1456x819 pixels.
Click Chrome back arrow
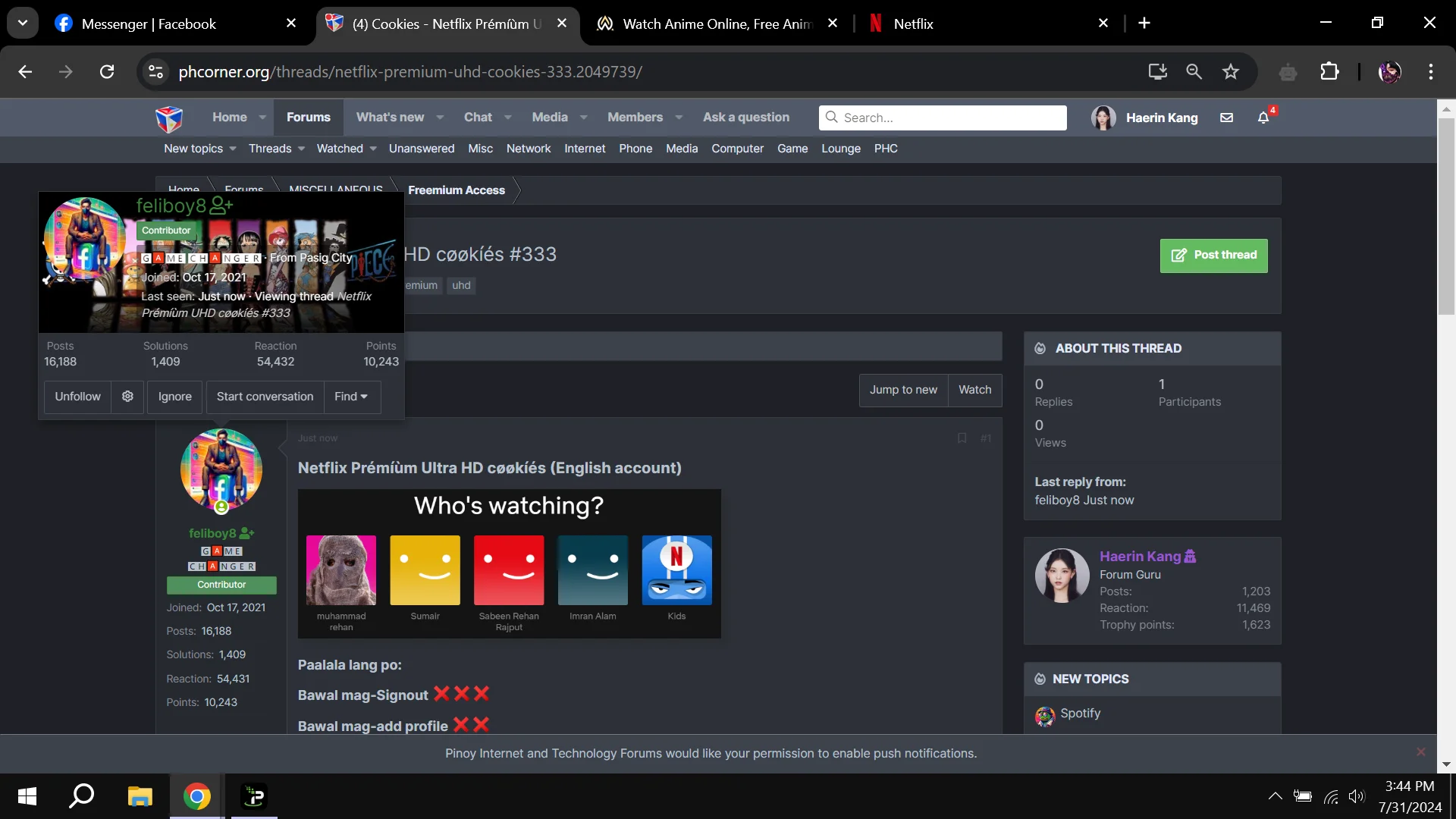[25, 72]
